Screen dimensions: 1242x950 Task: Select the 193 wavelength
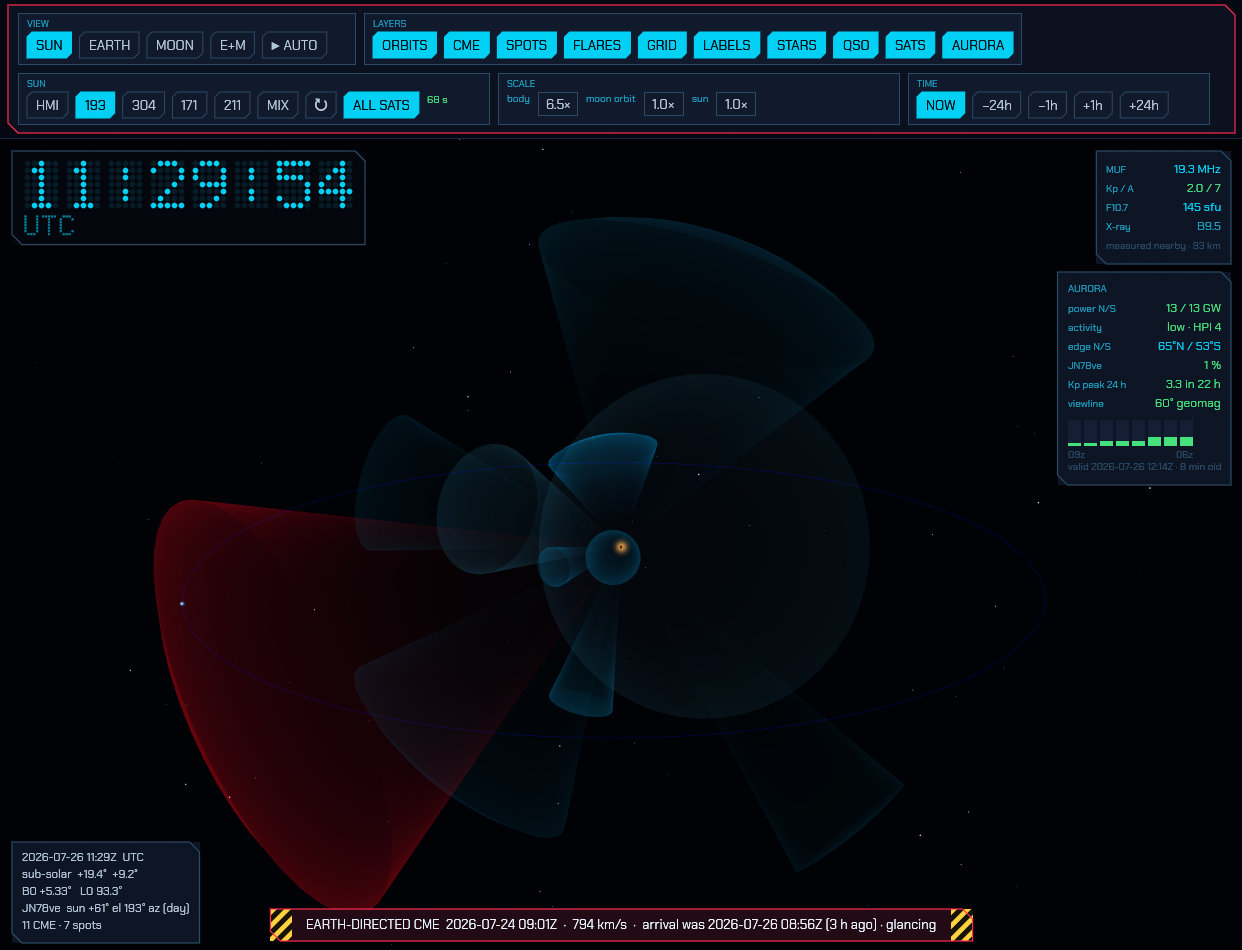[95, 105]
